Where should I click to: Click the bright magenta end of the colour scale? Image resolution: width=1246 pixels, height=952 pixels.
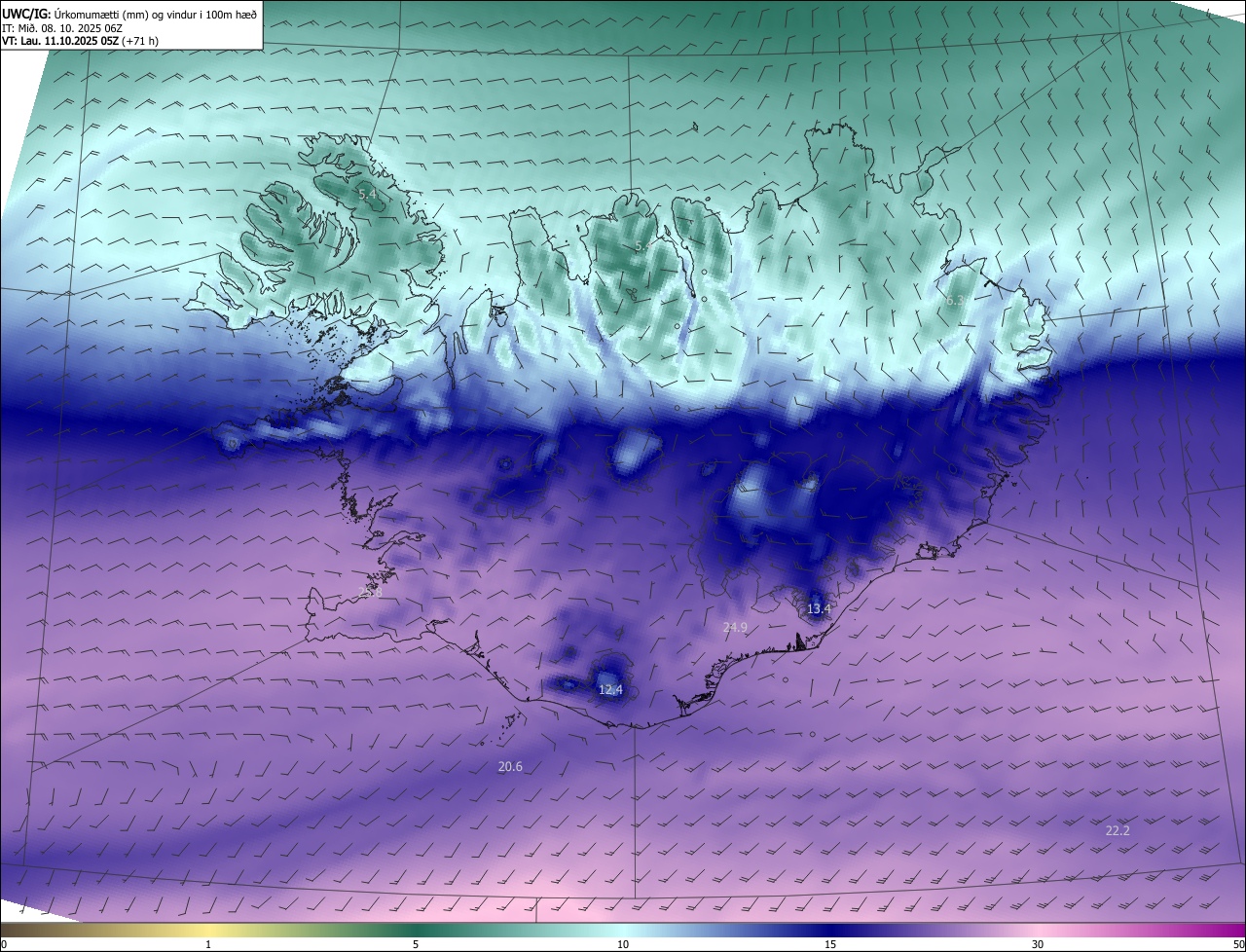[1228, 931]
